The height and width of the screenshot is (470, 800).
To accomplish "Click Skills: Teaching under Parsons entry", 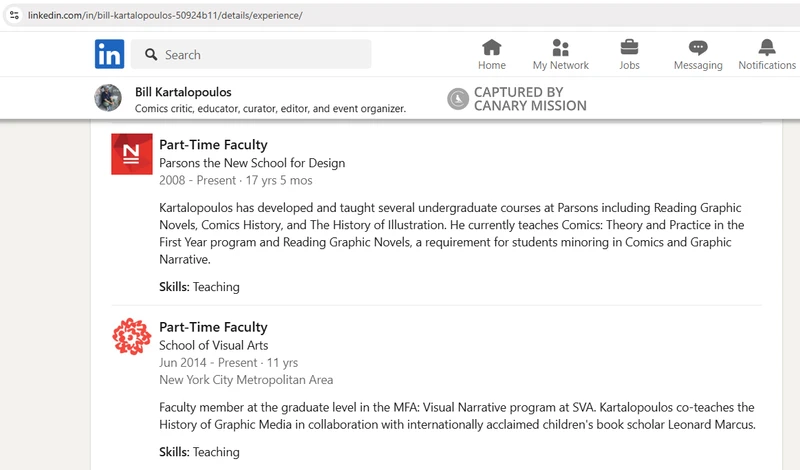I will (x=199, y=287).
